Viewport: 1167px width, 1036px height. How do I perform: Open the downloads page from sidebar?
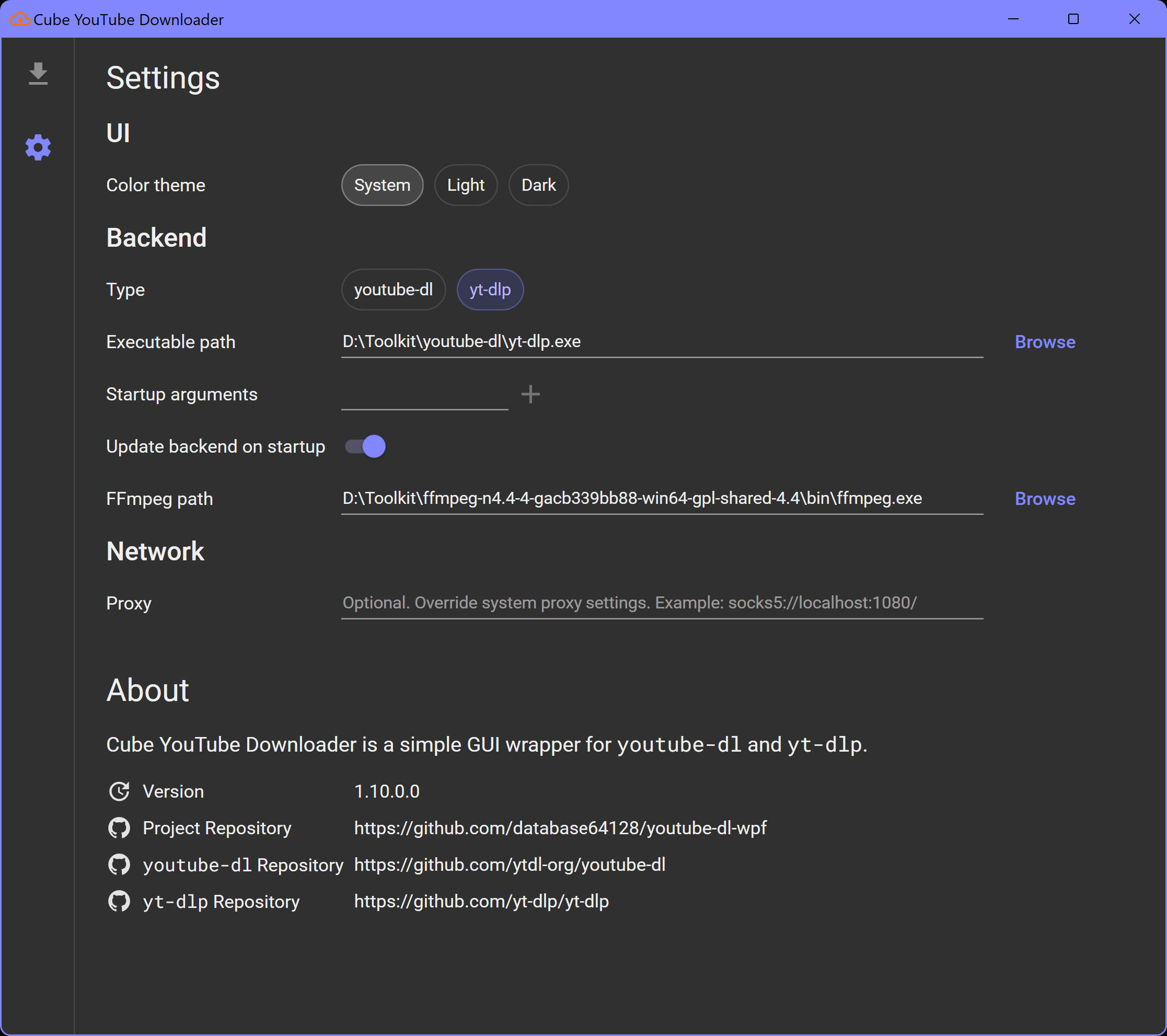38,74
